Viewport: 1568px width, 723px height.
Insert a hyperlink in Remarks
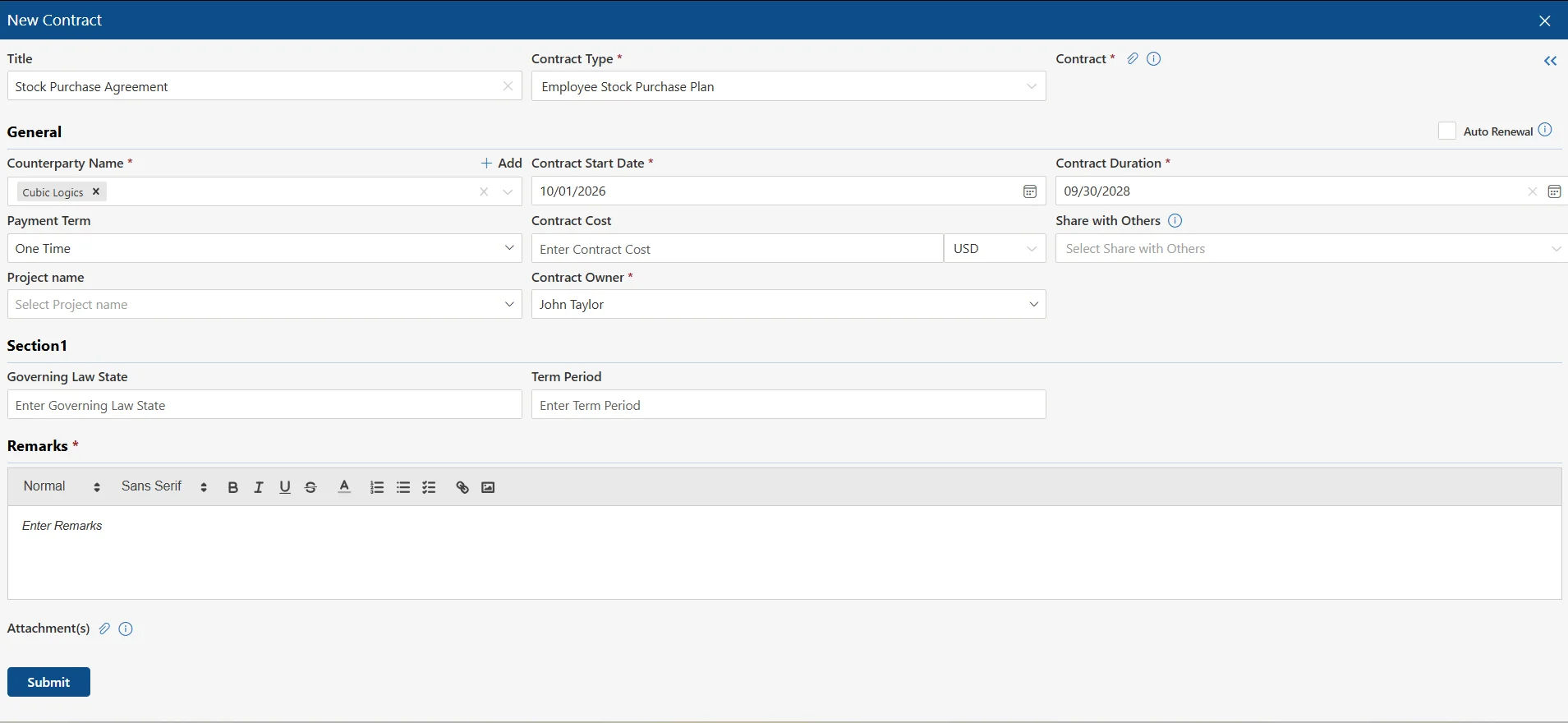coord(462,487)
